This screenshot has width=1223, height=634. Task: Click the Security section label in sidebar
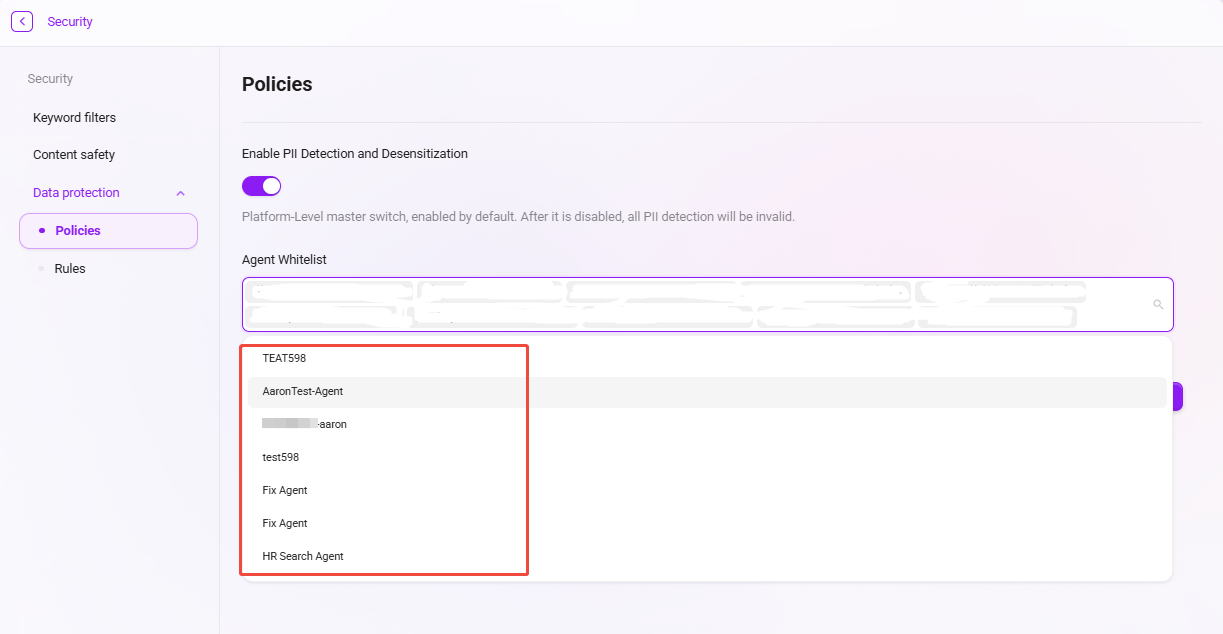pyautogui.click(x=50, y=79)
